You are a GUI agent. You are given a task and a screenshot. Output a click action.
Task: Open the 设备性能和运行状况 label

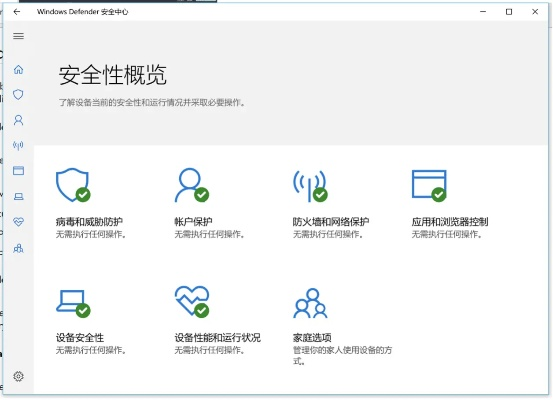[x=218, y=338]
